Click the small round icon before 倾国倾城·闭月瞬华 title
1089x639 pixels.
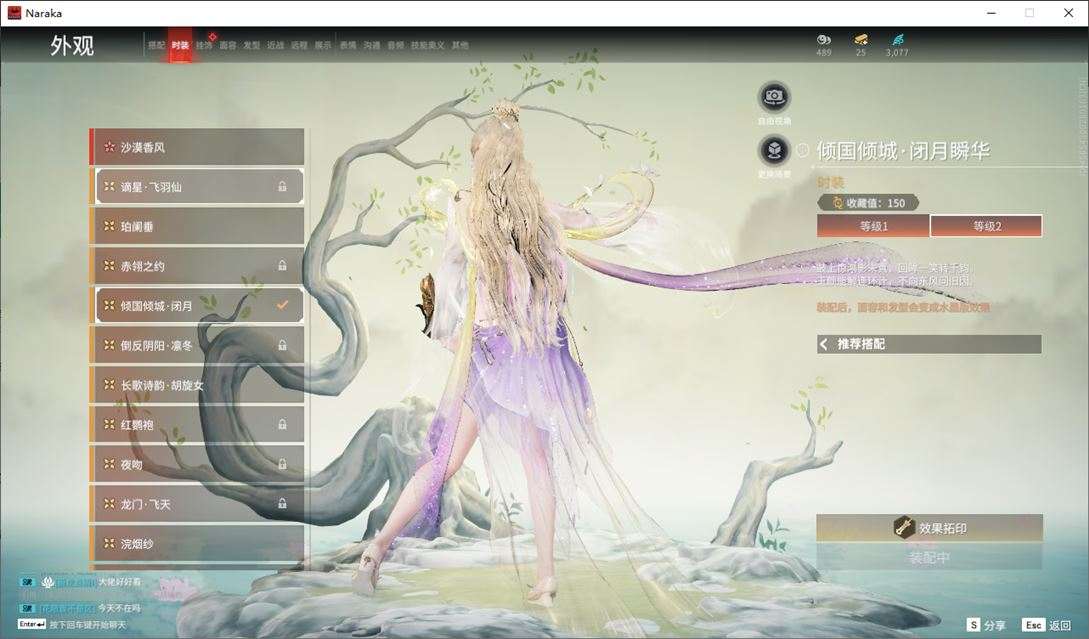[x=803, y=150]
